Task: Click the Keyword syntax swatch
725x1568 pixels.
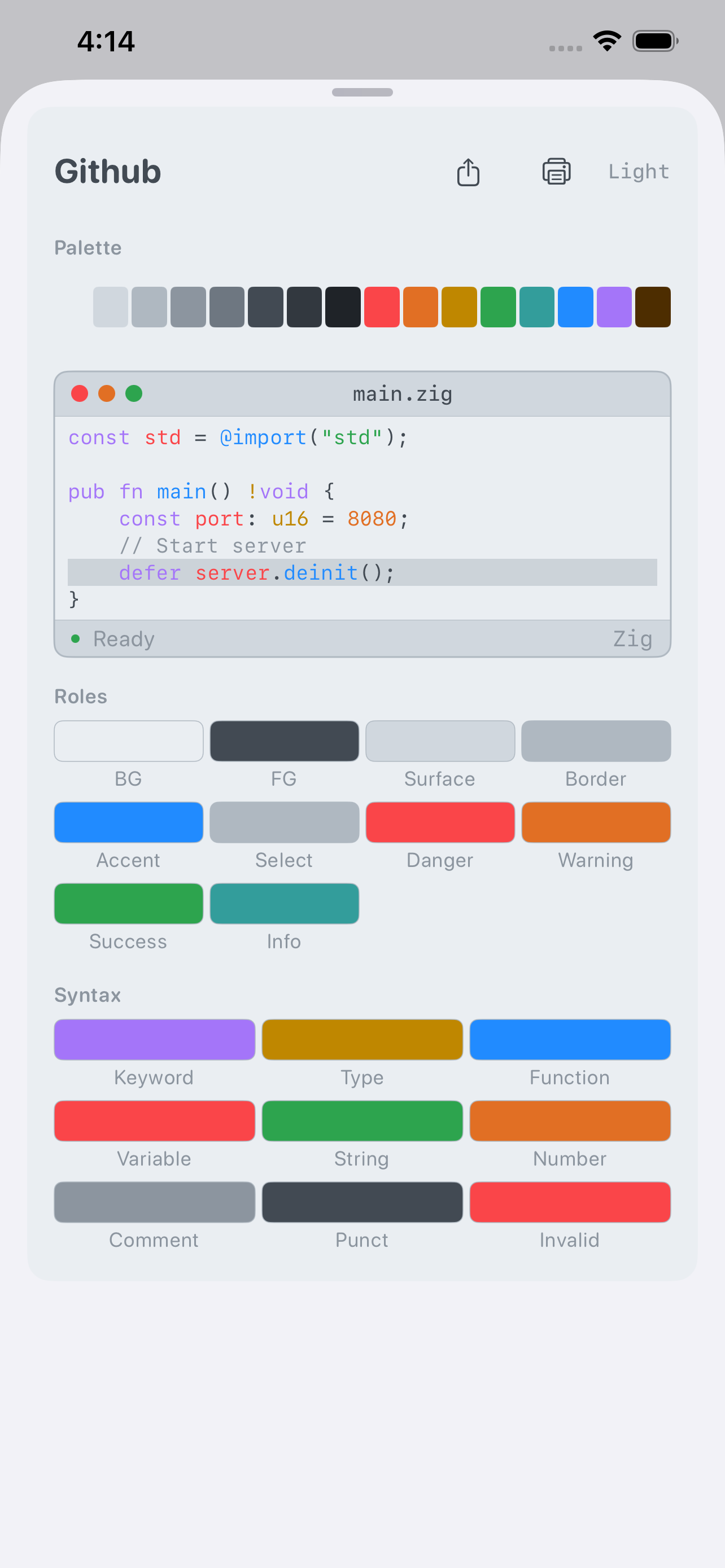Action: point(155,1040)
